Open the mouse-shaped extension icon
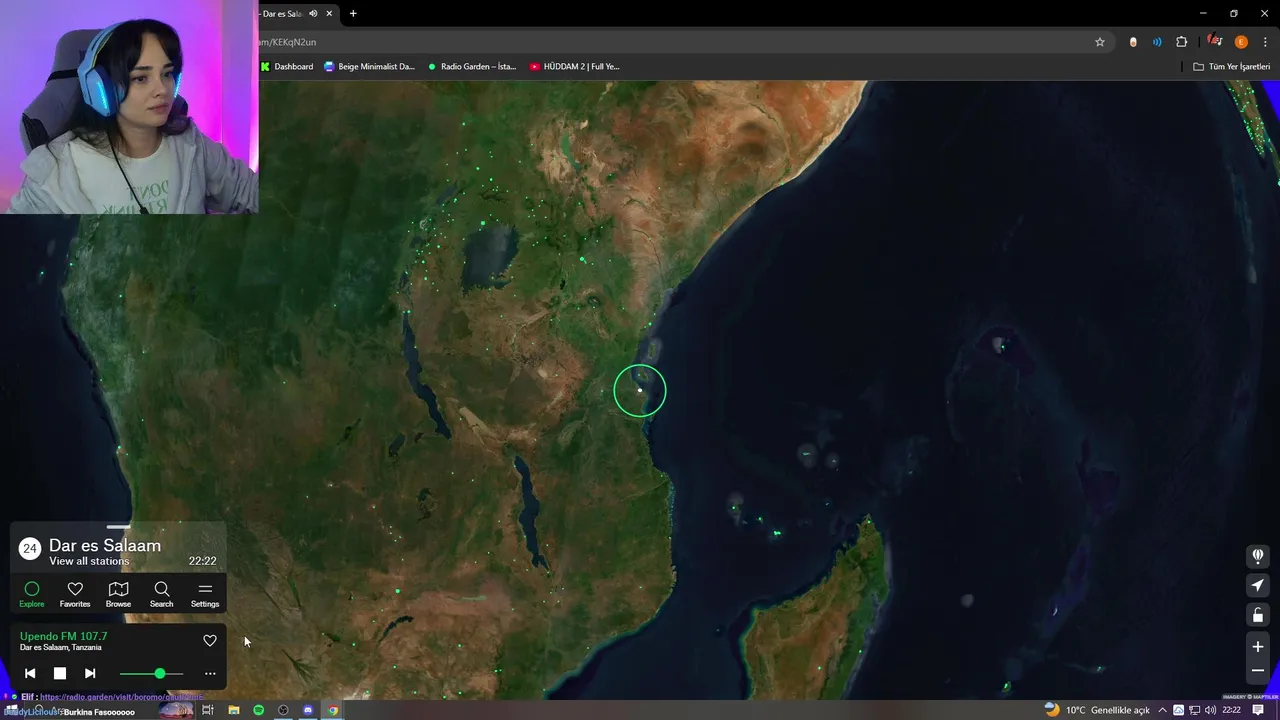 click(x=1133, y=42)
